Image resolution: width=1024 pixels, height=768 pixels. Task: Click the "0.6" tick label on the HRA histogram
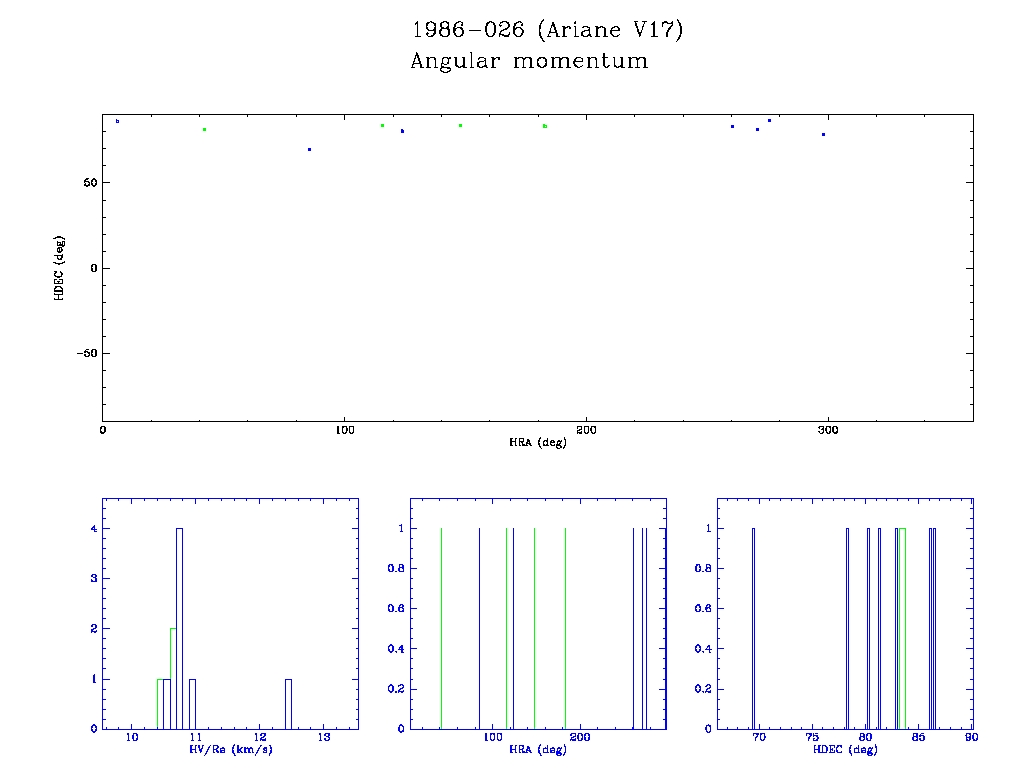tap(396, 609)
